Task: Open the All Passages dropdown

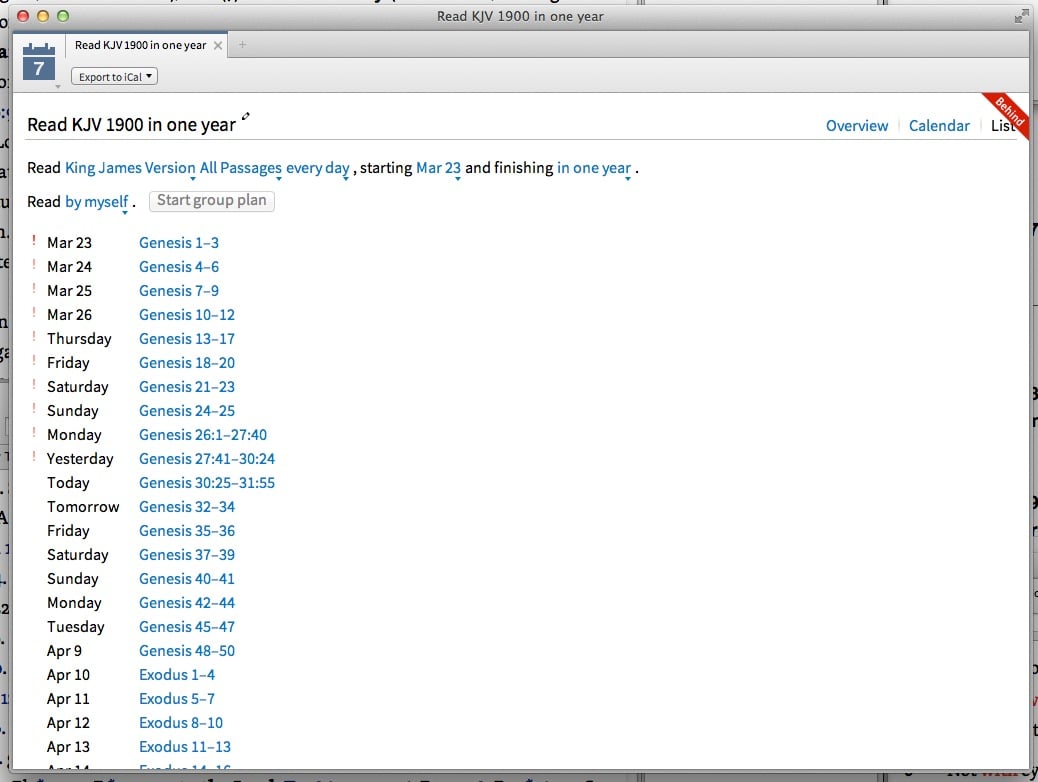Action: click(241, 168)
